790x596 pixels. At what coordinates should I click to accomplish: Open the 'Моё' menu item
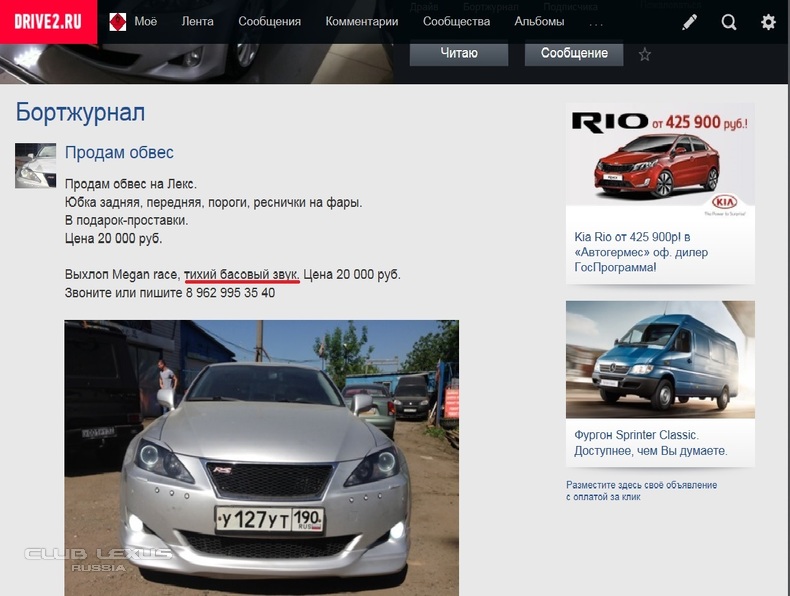coord(146,22)
